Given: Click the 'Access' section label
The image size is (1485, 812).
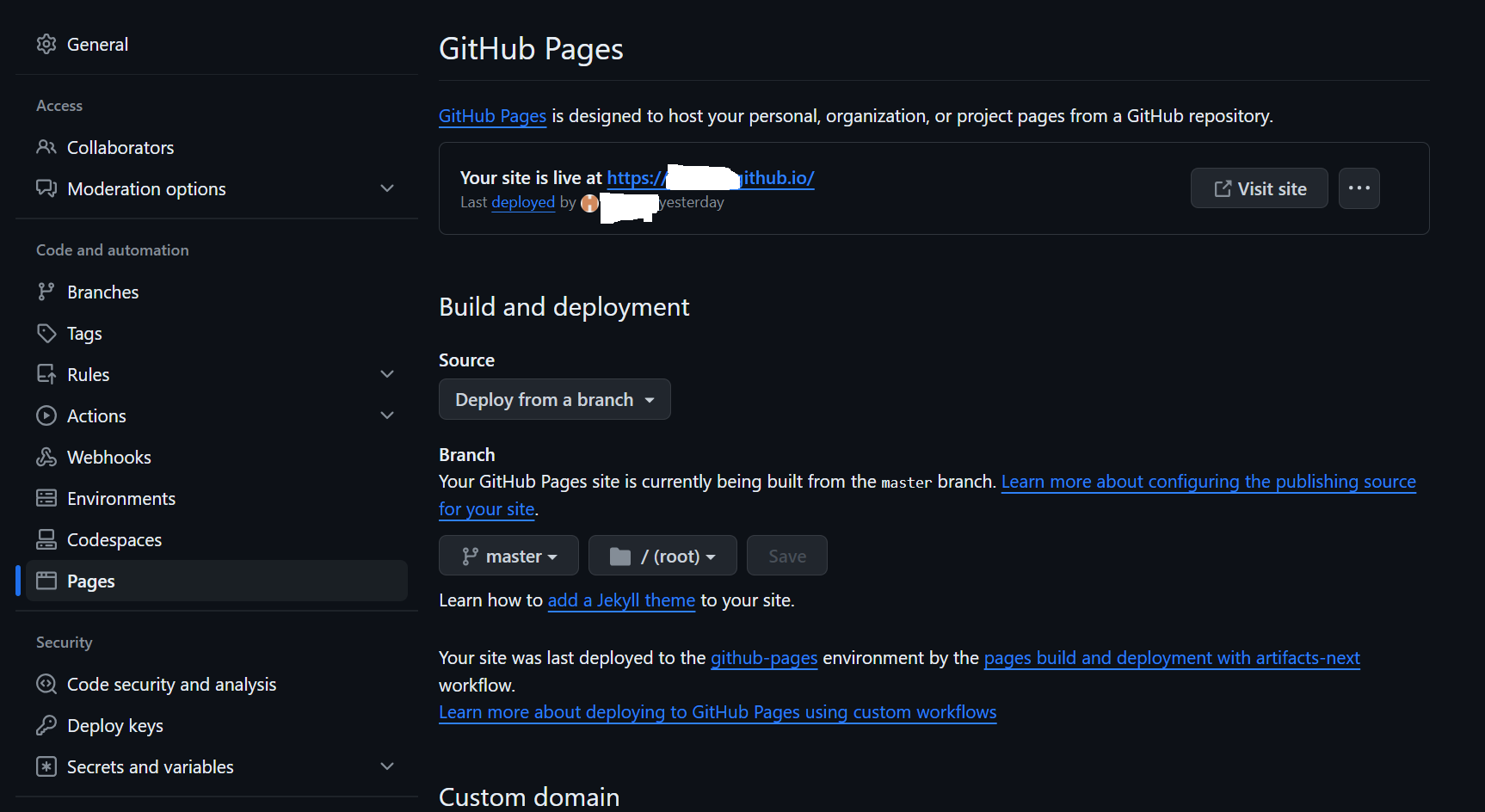Looking at the screenshot, I should [59, 106].
